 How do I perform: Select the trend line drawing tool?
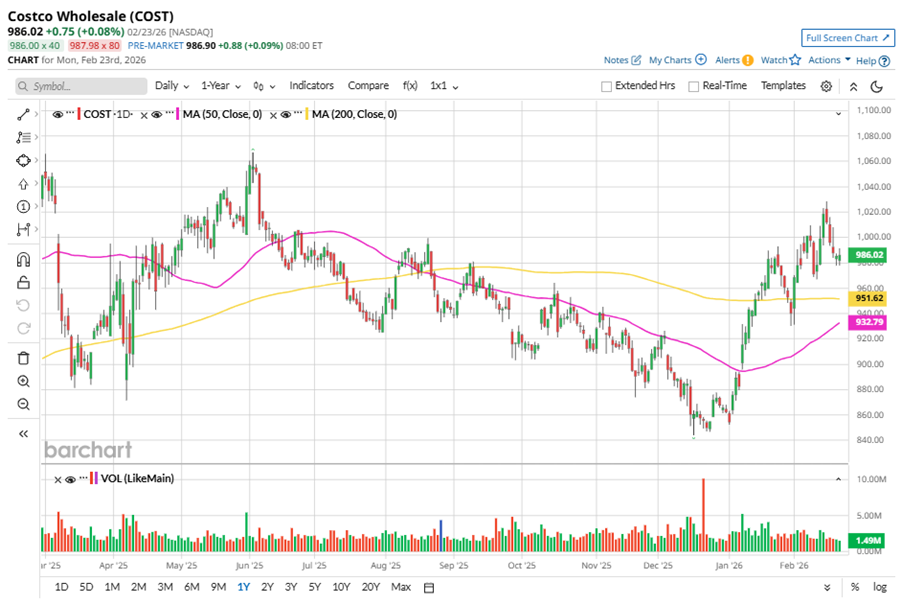coord(23,114)
